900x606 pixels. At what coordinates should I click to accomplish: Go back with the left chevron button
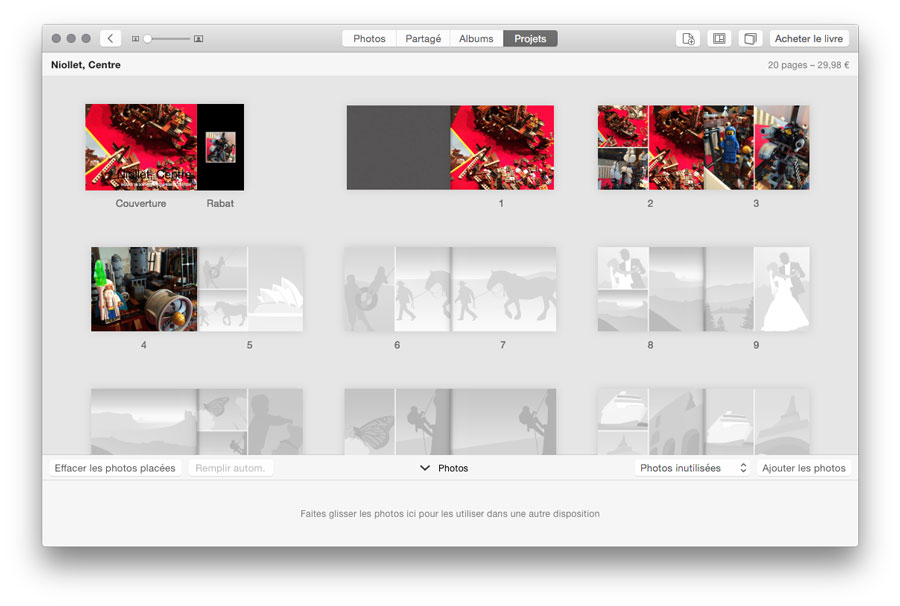110,38
